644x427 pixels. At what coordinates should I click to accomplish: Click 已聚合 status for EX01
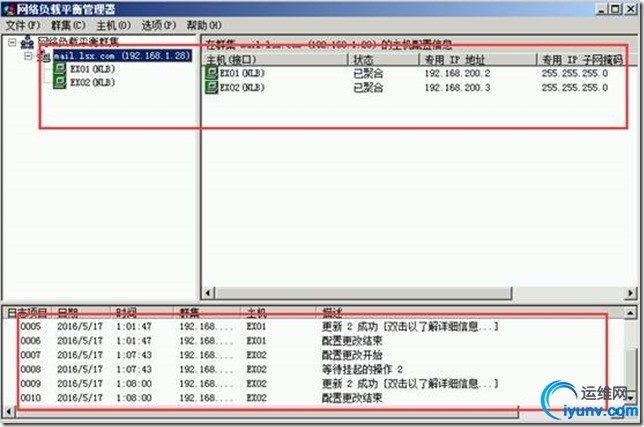coord(368,73)
